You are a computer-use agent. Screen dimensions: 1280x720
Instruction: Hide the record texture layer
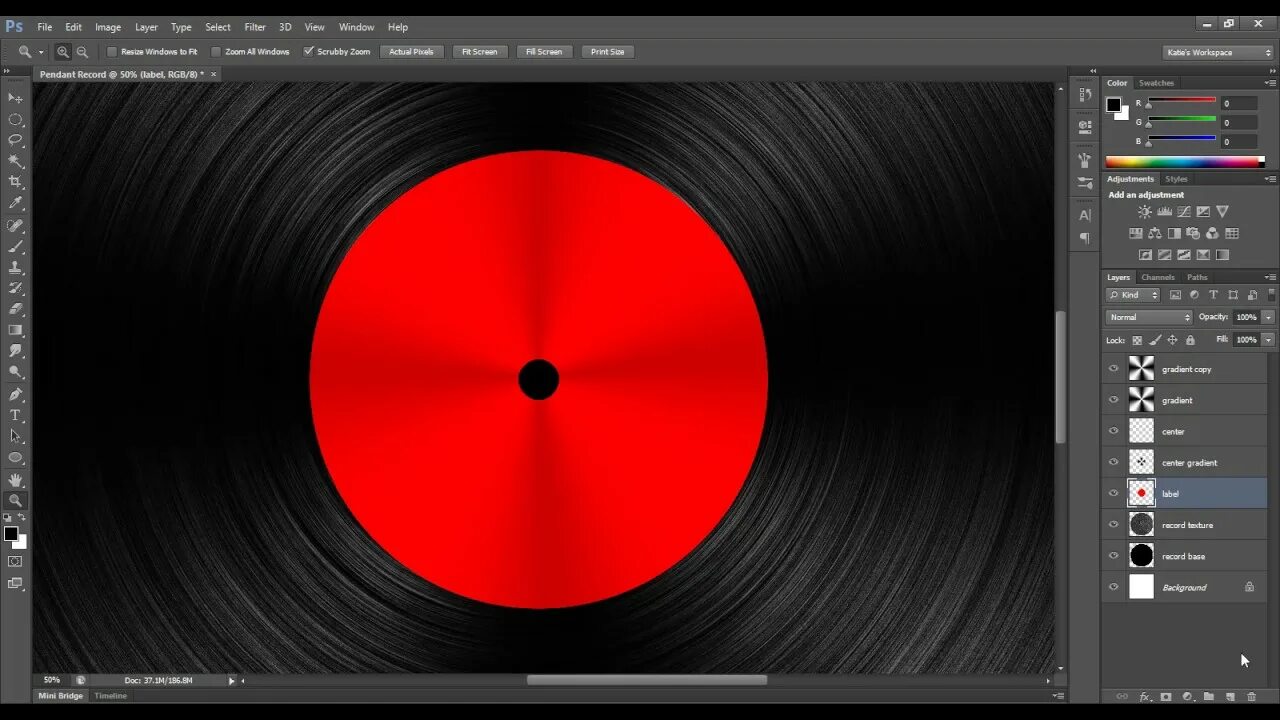(1113, 524)
